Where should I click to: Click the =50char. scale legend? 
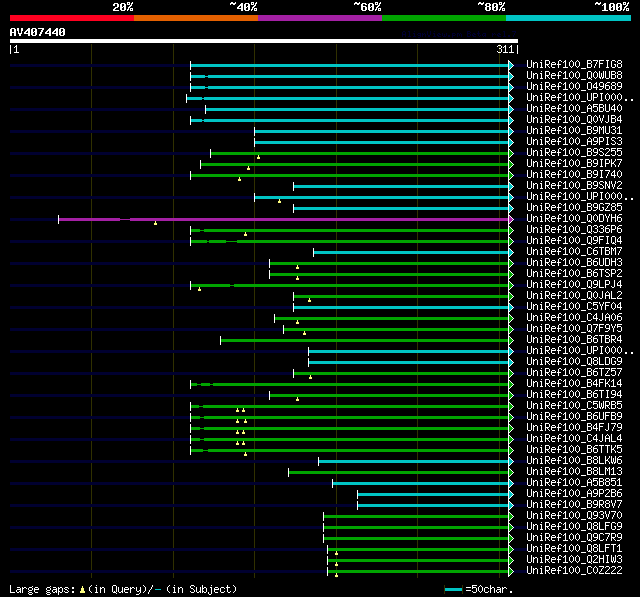click(478, 589)
